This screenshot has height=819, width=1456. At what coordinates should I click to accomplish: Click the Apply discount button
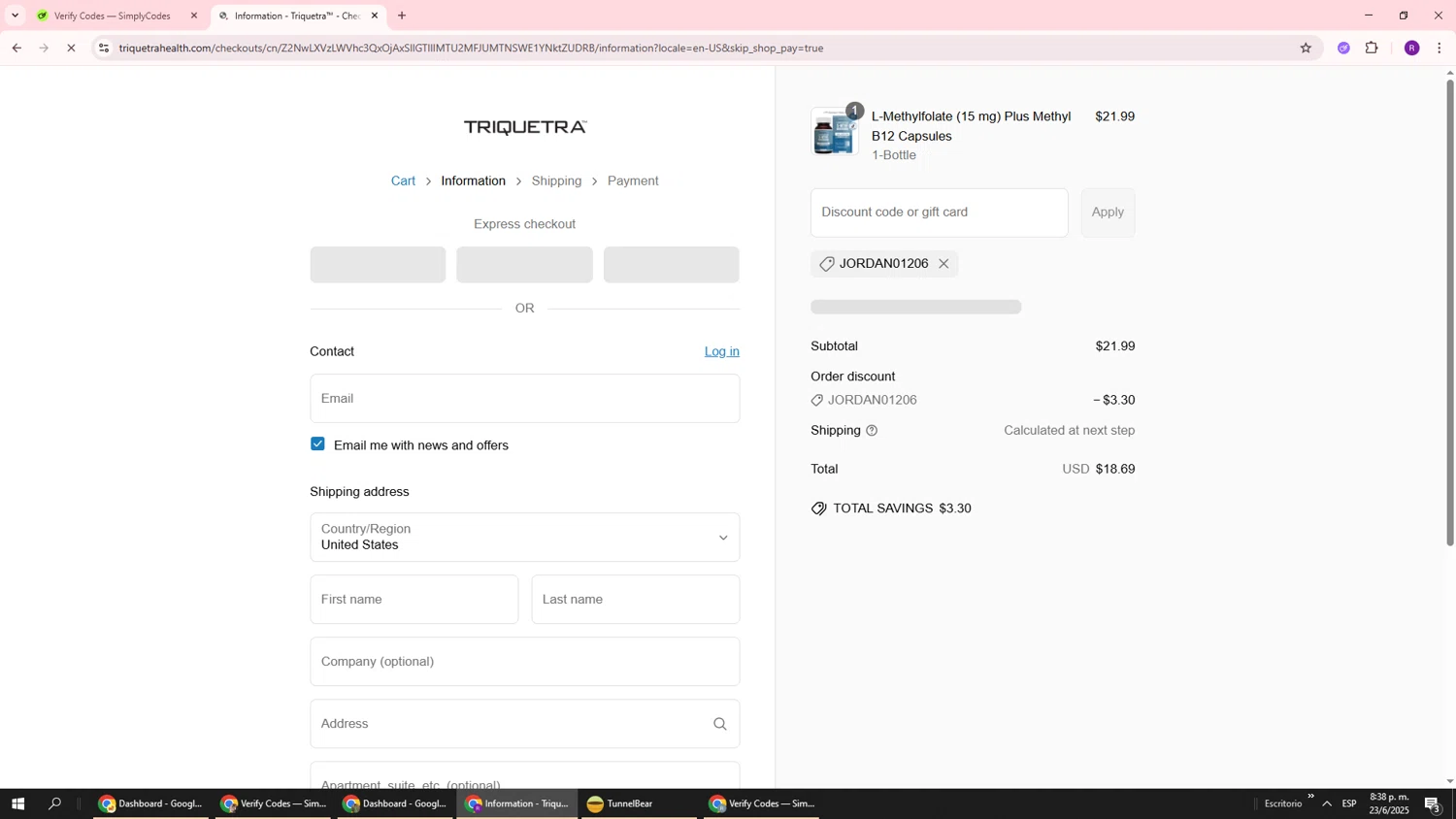(1108, 213)
